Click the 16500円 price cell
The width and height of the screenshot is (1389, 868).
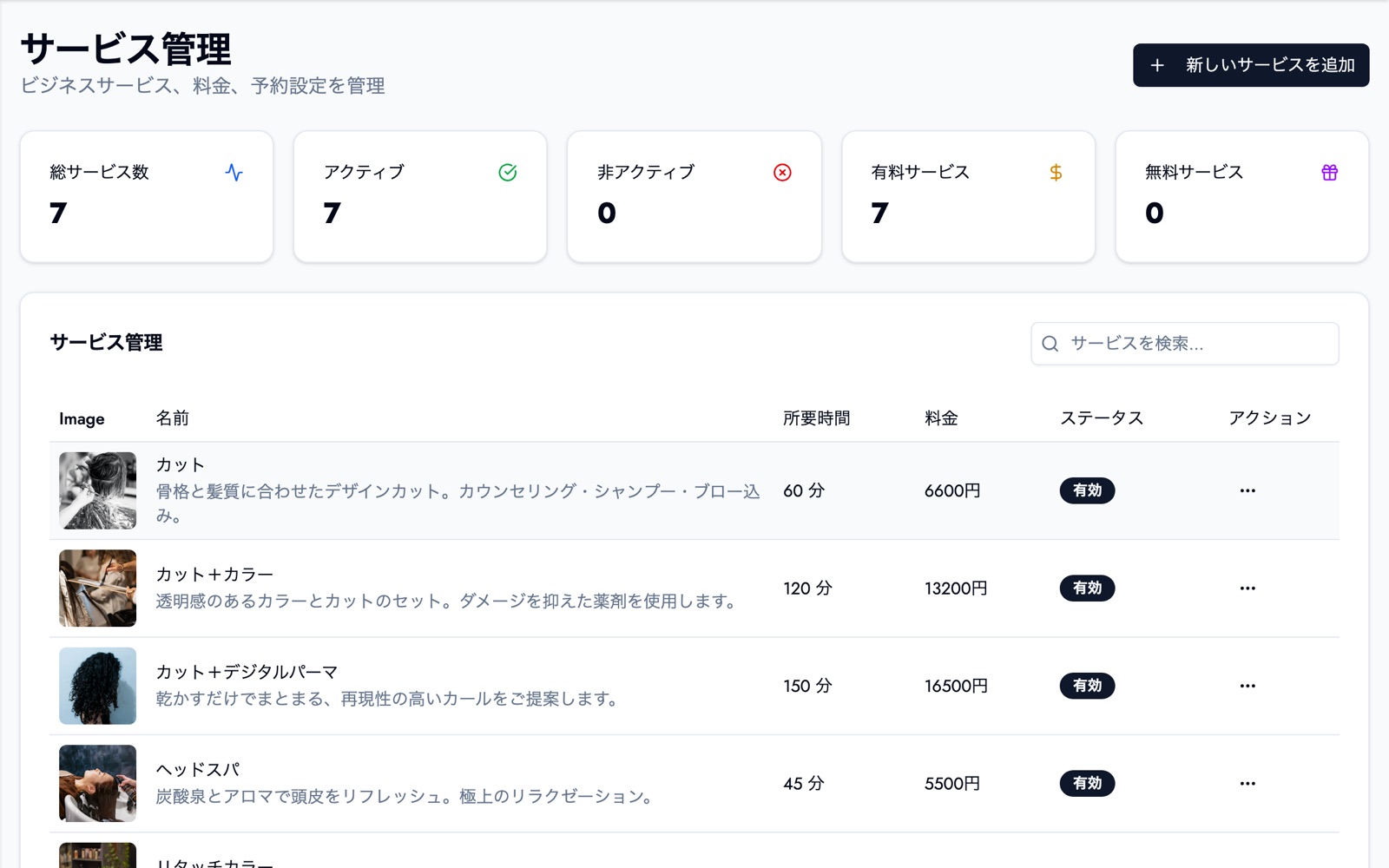tap(956, 686)
